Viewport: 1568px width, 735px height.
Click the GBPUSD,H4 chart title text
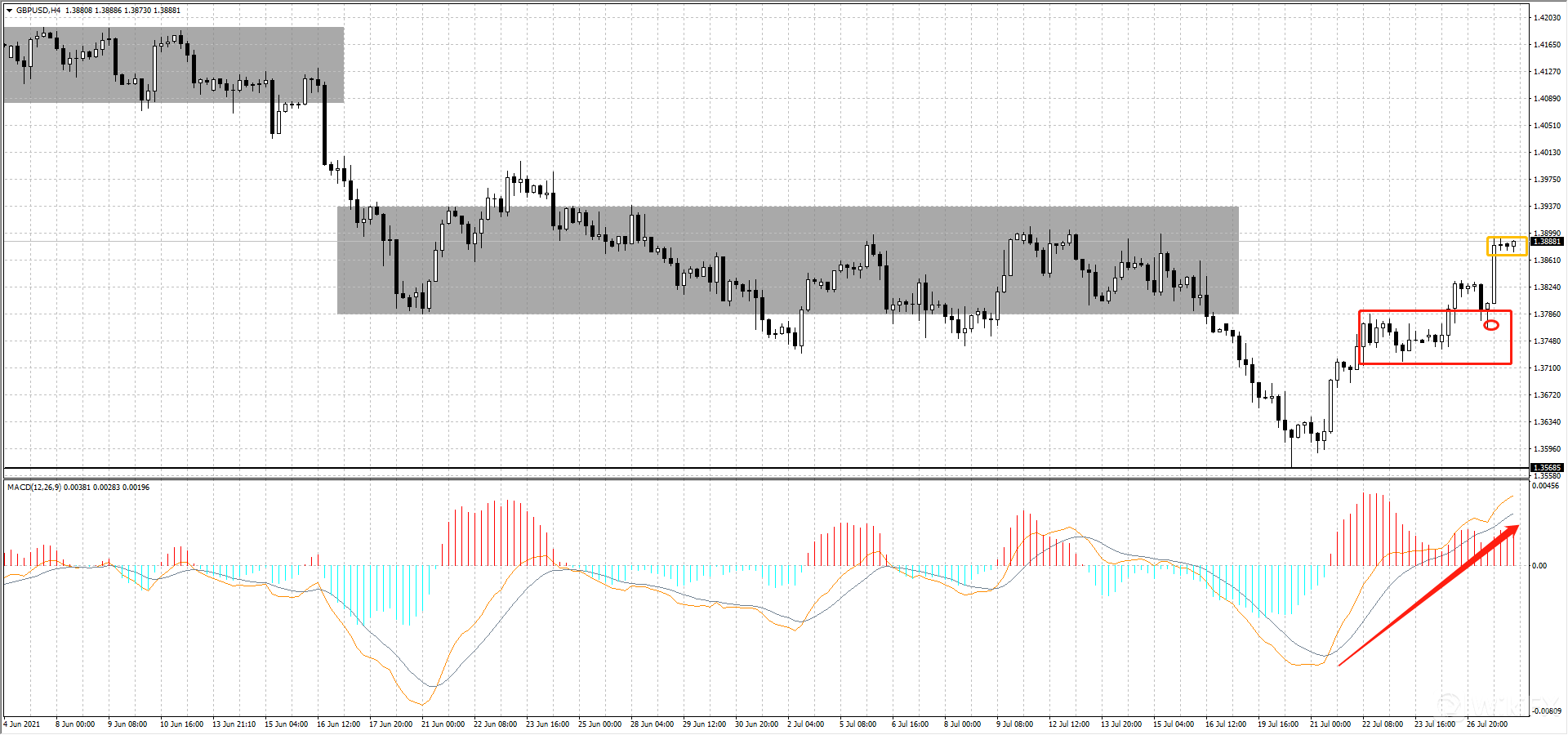pos(38,11)
